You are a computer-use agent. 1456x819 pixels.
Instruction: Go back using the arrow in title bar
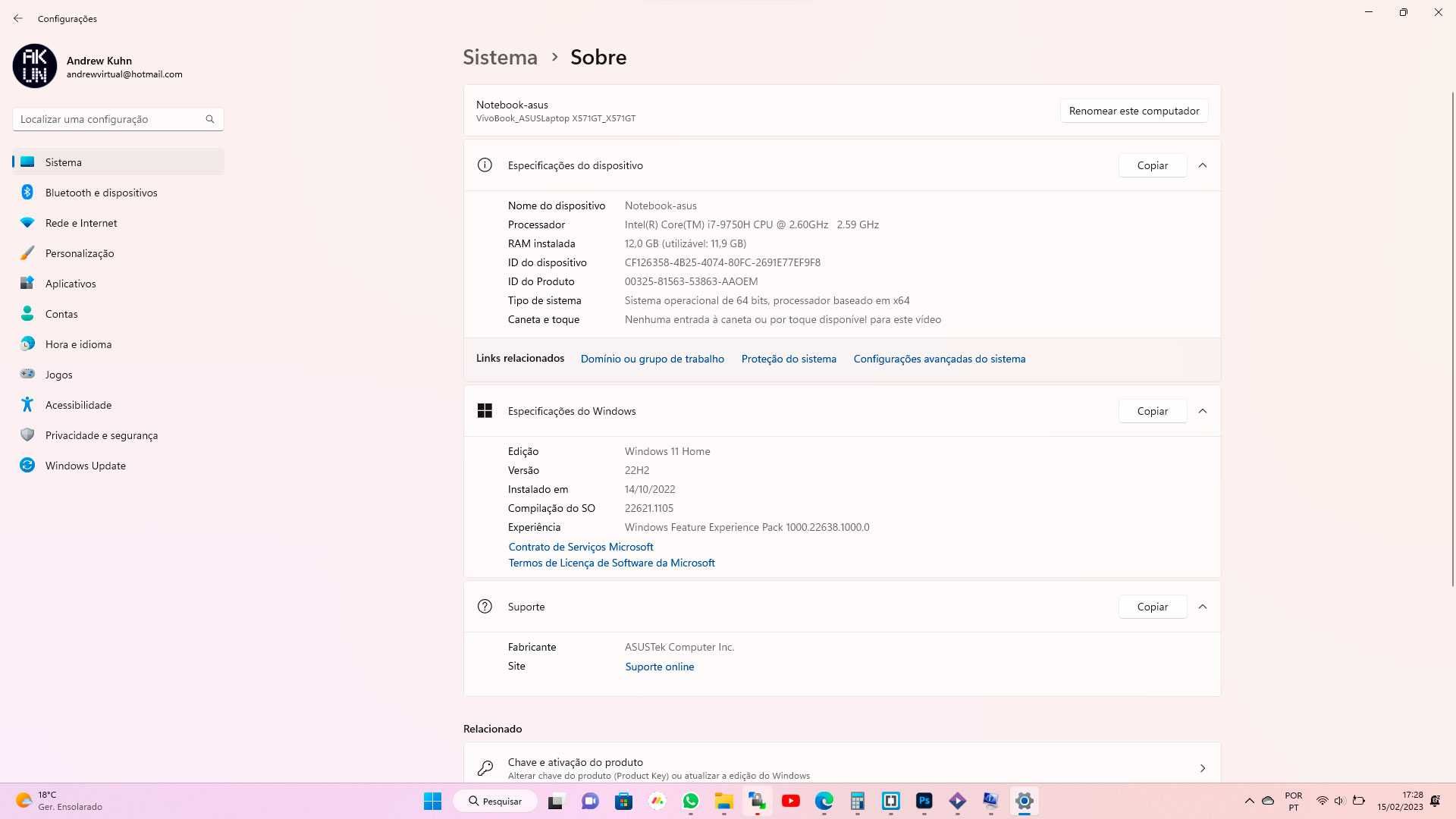(18, 18)
